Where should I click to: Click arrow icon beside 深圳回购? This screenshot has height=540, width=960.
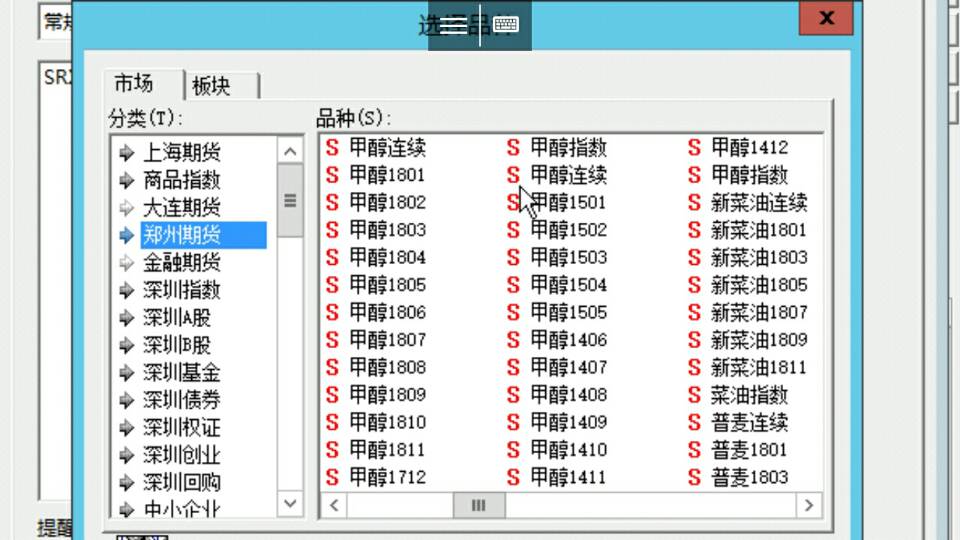[x=126, y=482]
